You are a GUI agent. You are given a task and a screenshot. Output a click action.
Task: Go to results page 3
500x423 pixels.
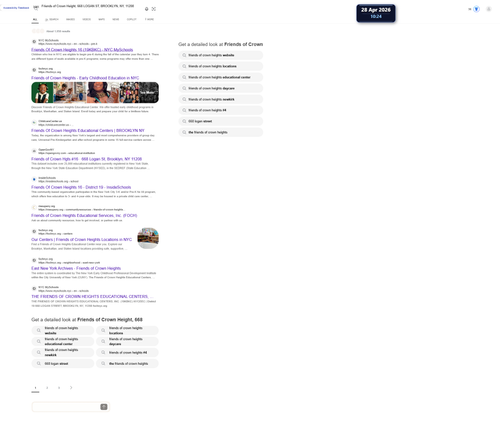point(59,388)
